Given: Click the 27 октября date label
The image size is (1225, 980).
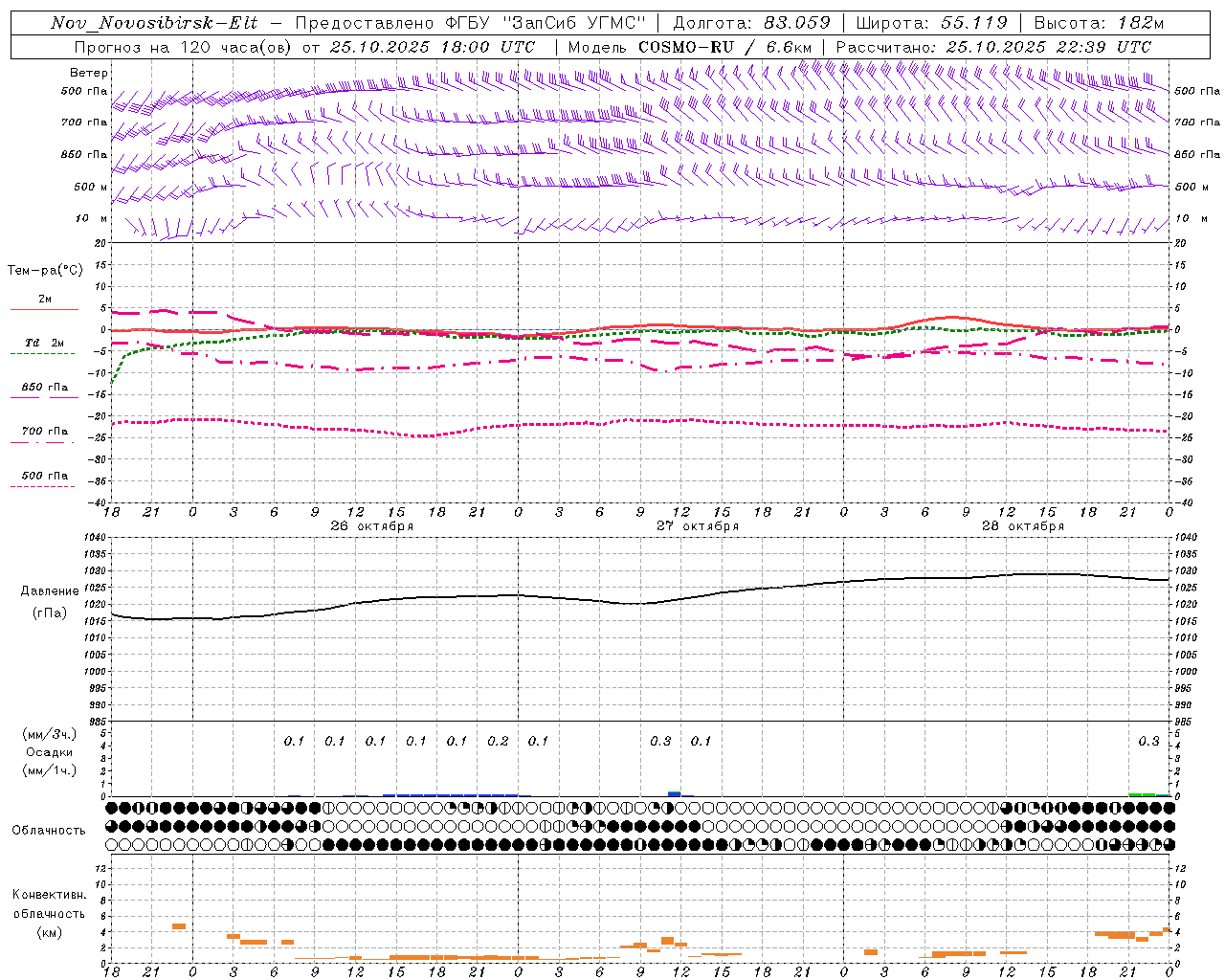Looking at the screenshot, I should [x=698, y=526].
